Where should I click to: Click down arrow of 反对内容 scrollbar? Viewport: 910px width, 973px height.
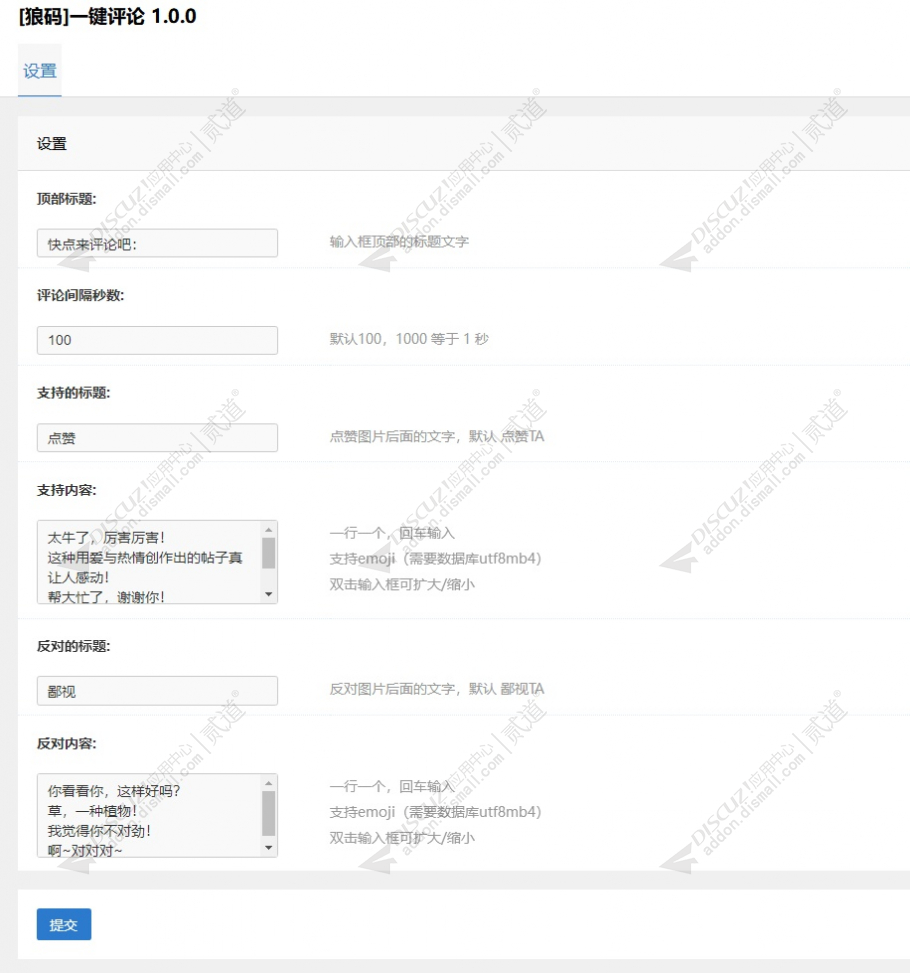tap(268, 848)
